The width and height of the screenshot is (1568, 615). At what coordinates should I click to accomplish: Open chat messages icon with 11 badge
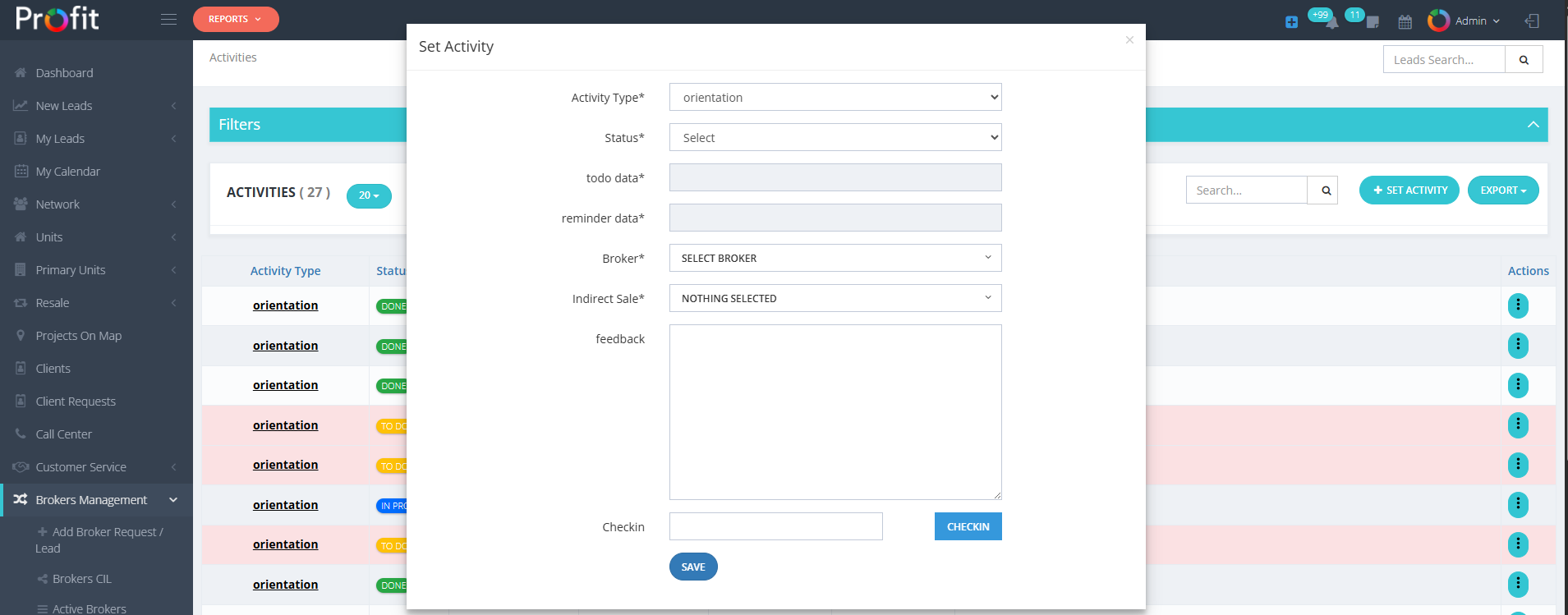1373,22
